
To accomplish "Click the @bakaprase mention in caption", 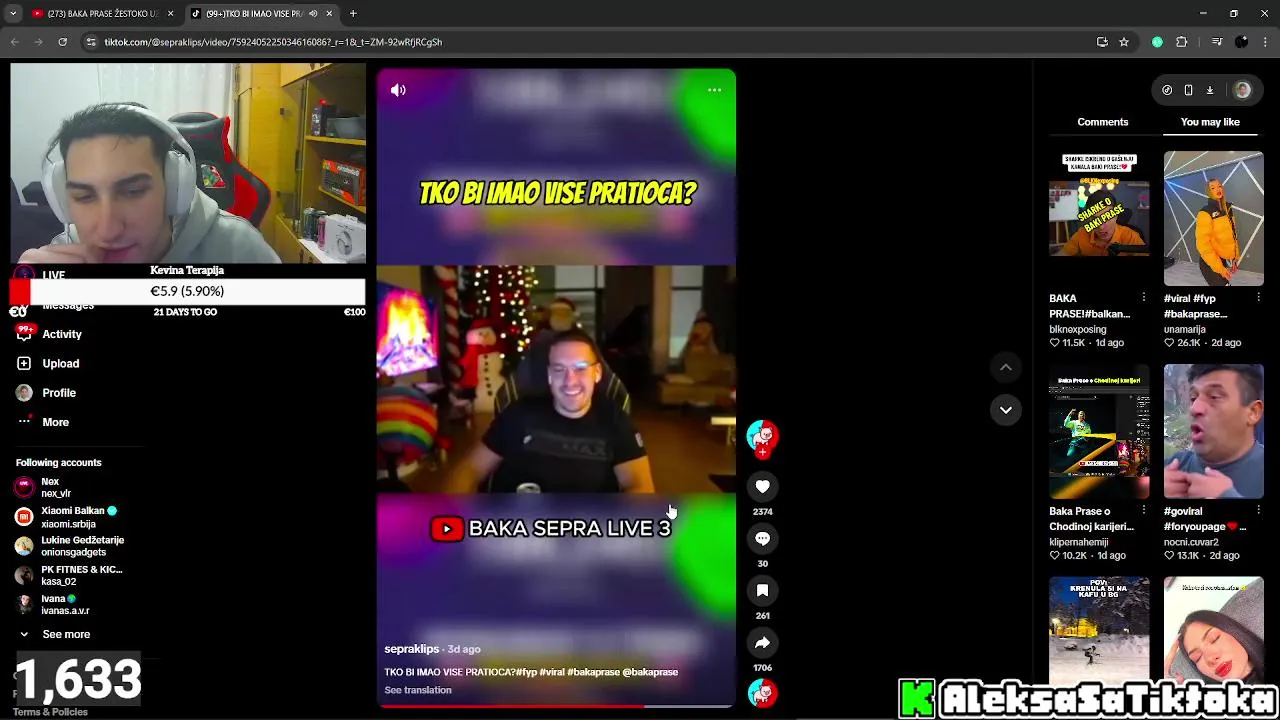I will [x=650, y=672].
